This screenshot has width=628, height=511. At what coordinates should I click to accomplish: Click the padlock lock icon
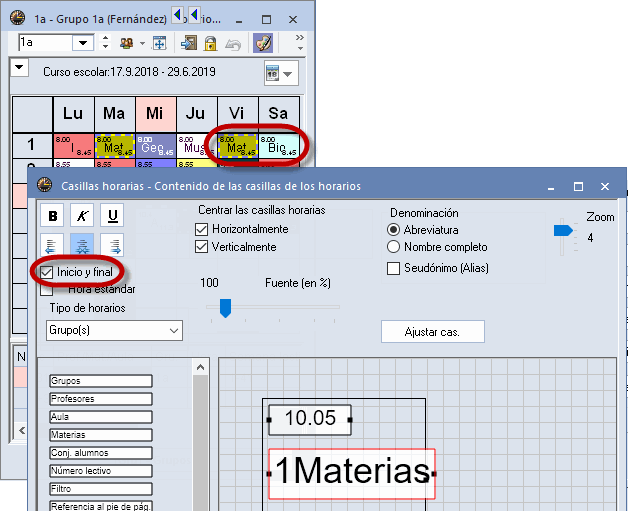pyautogui.click(x=210, y=43)
